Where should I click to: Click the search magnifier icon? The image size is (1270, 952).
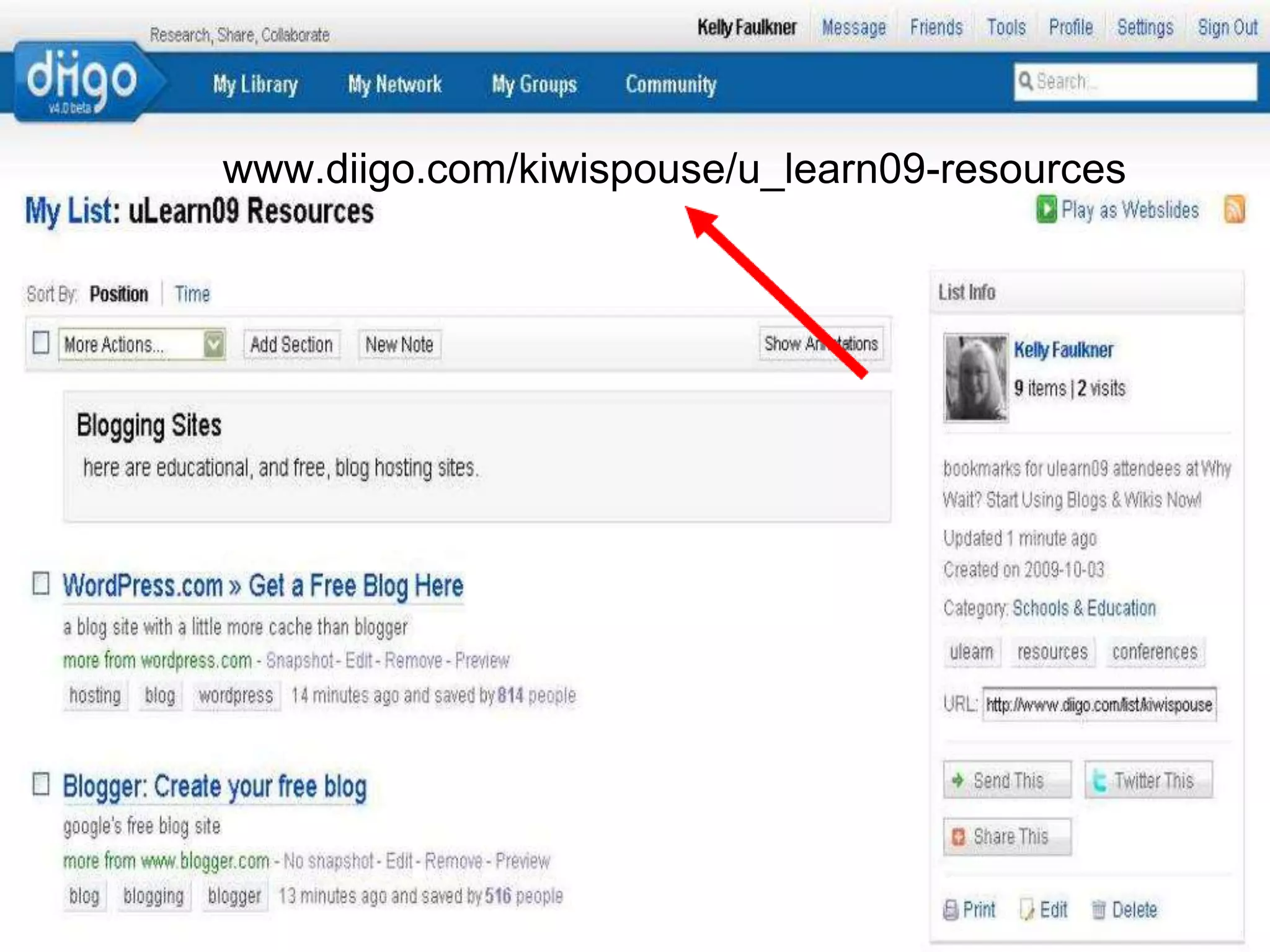click(x=1026, y=81)
